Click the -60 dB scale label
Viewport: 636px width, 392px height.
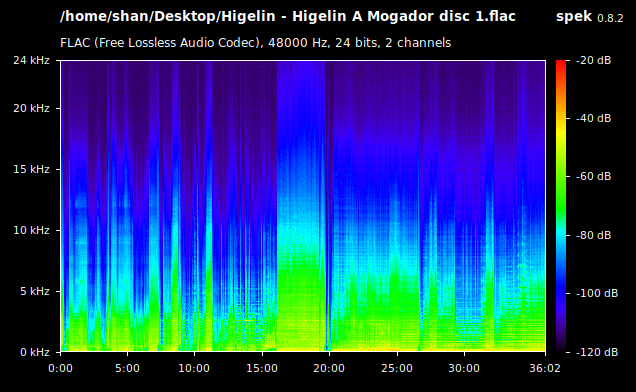[x=593, y=176]
